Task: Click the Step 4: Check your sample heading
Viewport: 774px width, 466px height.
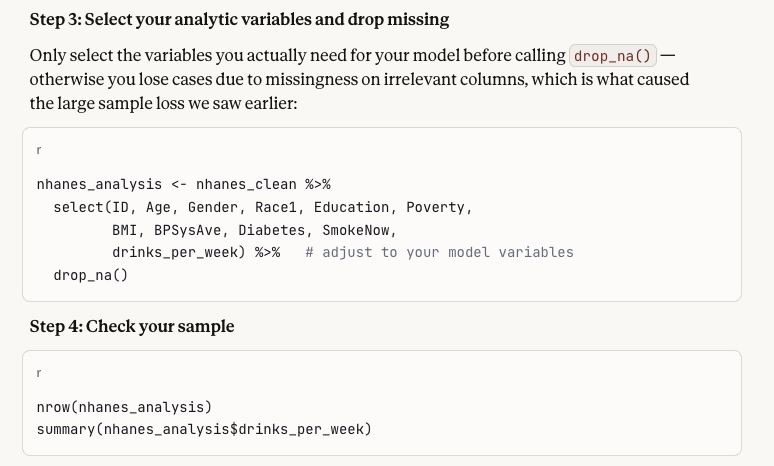Action: coord(131,326)
